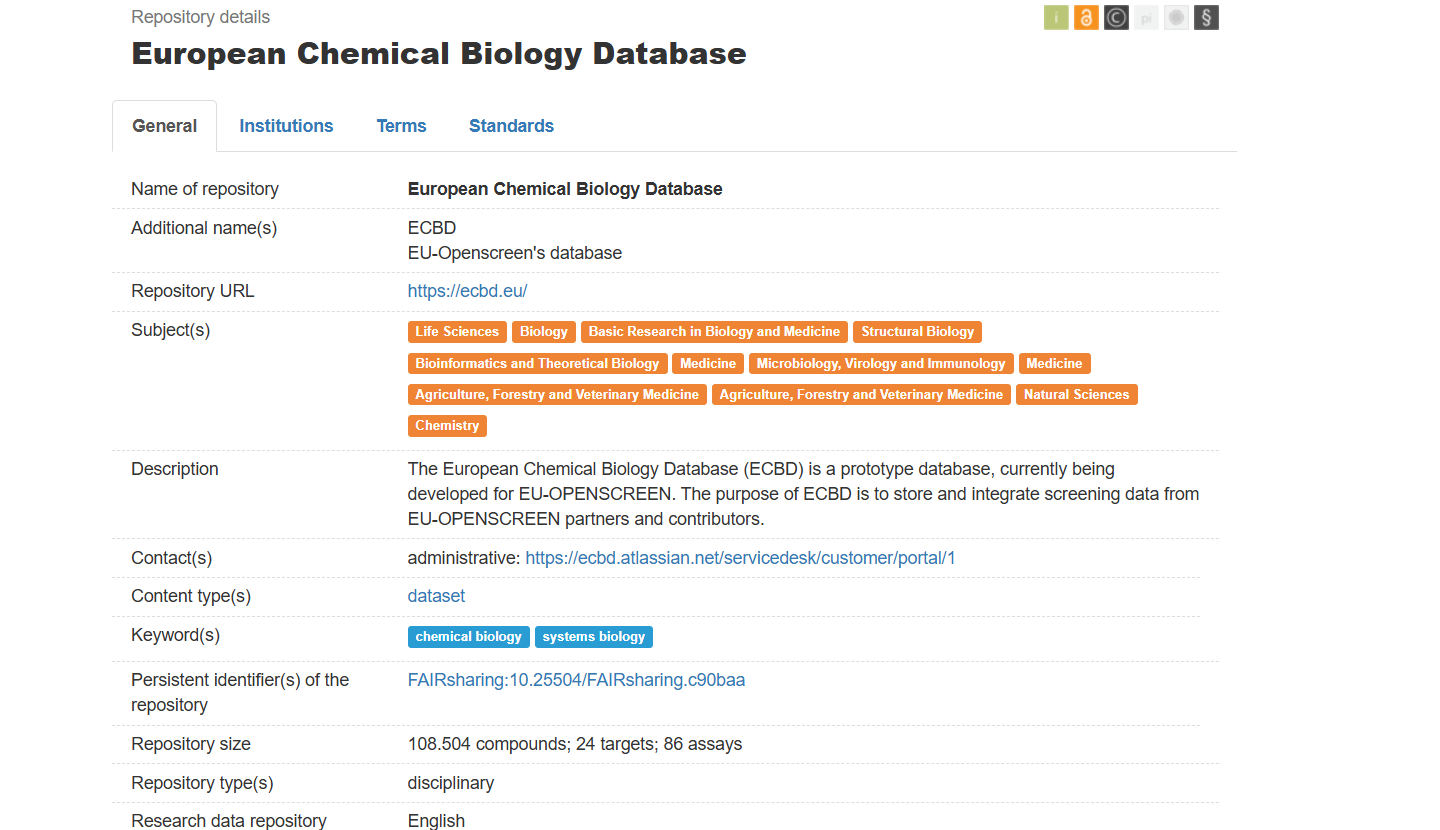
Task: Open the section sign policy icon
Action: click(1206, 17)
